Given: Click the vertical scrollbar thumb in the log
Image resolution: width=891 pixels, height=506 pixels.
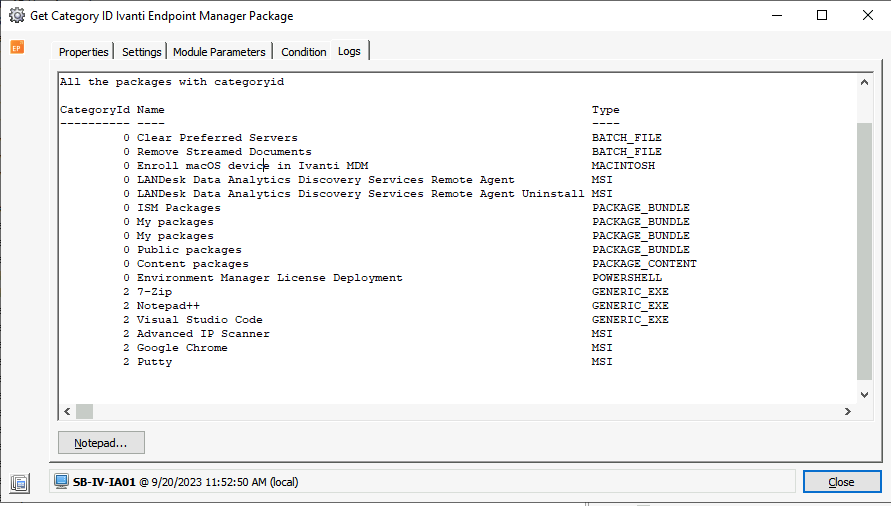Looking at the screenshot, I should [864, 251].
